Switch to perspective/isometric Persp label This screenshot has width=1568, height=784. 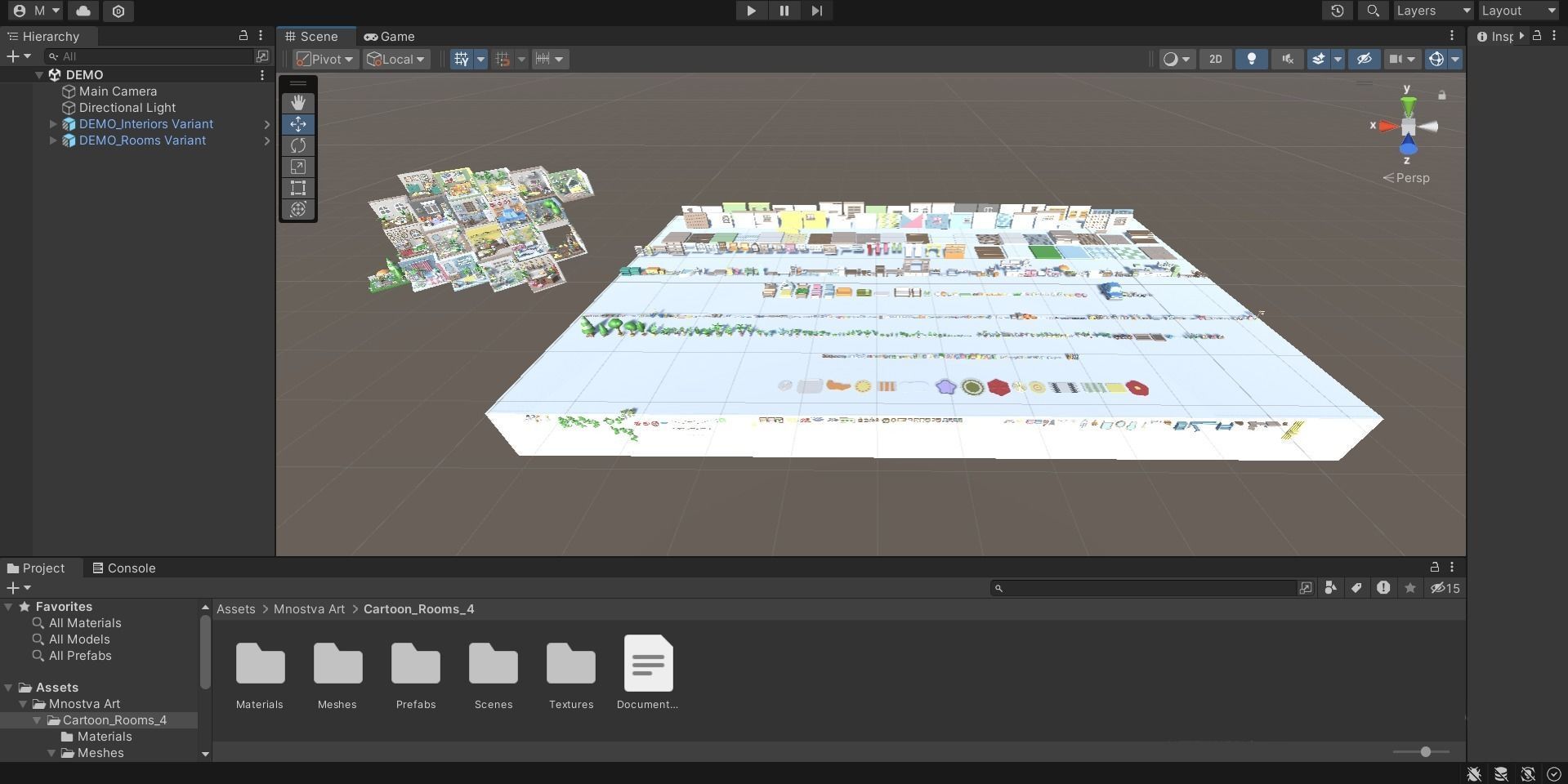coord(1406,178)
